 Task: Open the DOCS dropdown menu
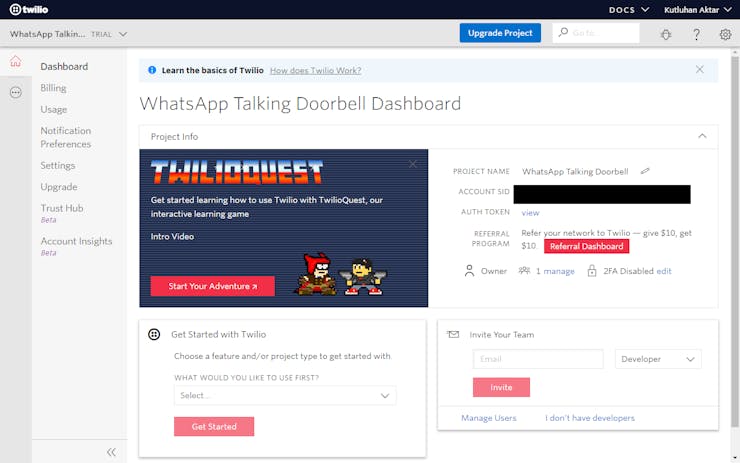click(629, 9)
